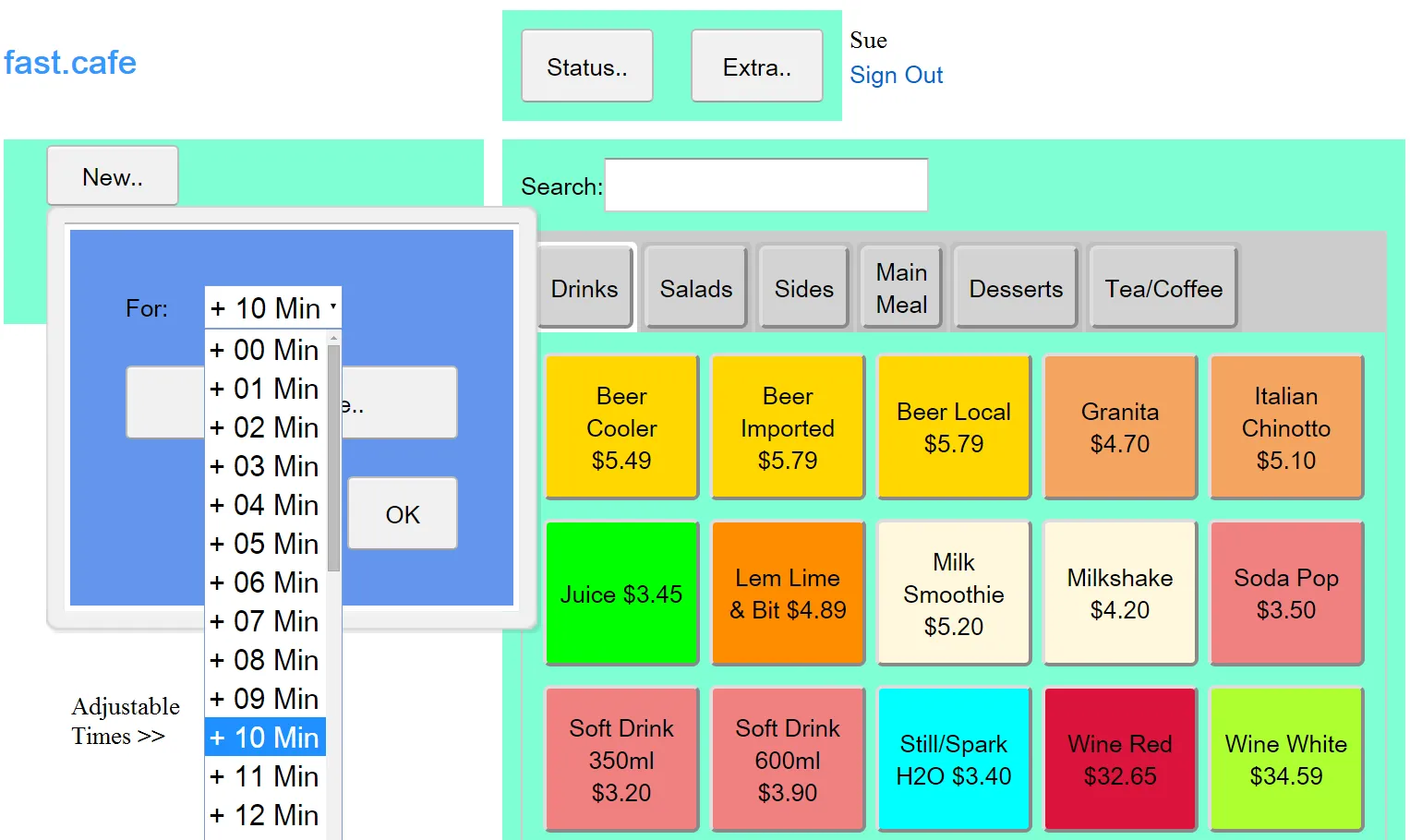
Task: Choose + 07 Min option
Action: (x=265, y=621)
